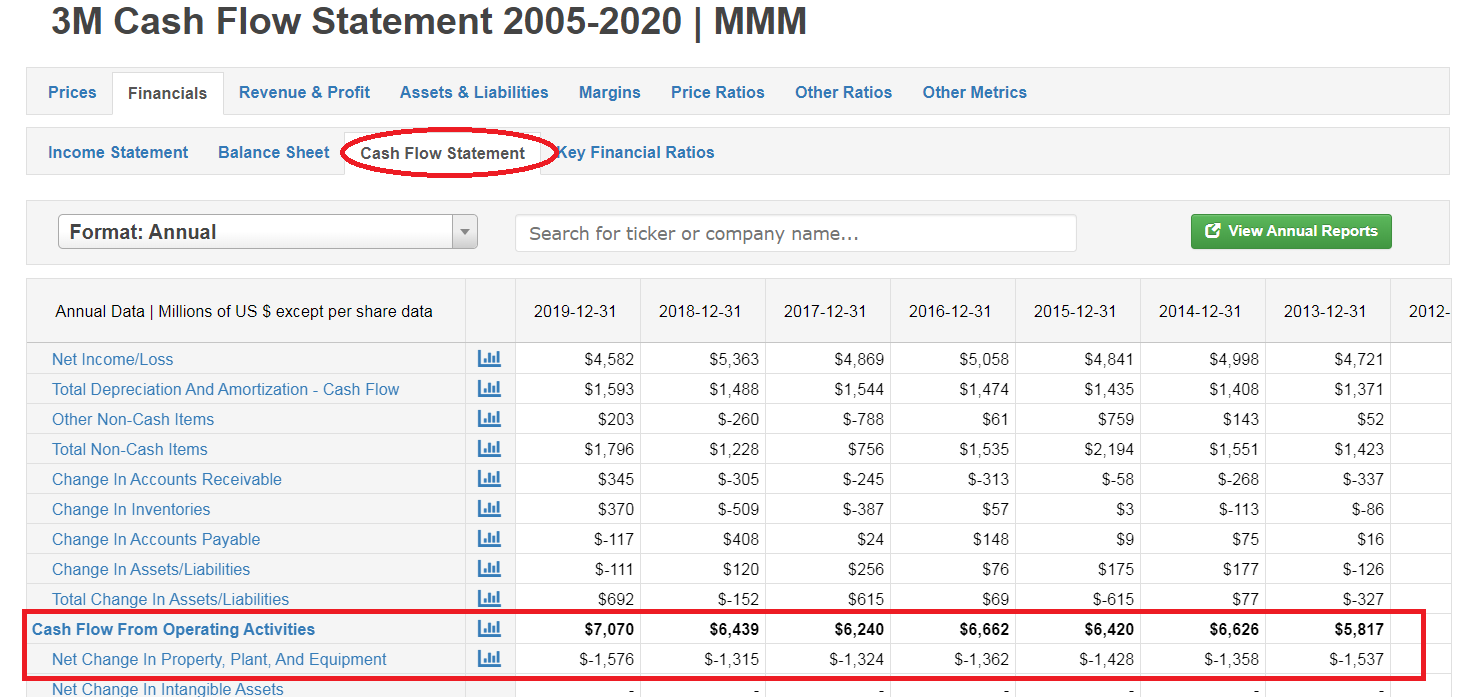The height and width of the screenshot is (697, 1457).
Task: Click chart icon for Net Income/Loss row
Action: (489, 359)
